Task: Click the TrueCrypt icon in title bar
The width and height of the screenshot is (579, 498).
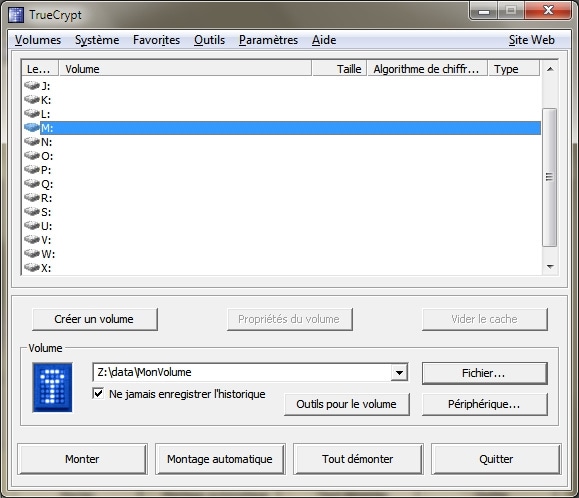Action: click(x=16, y=15)
